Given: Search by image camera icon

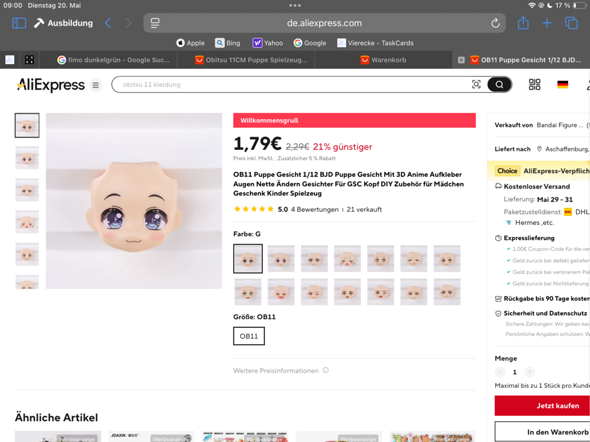Looking at the screenshot, I should (x=476, y=85).
